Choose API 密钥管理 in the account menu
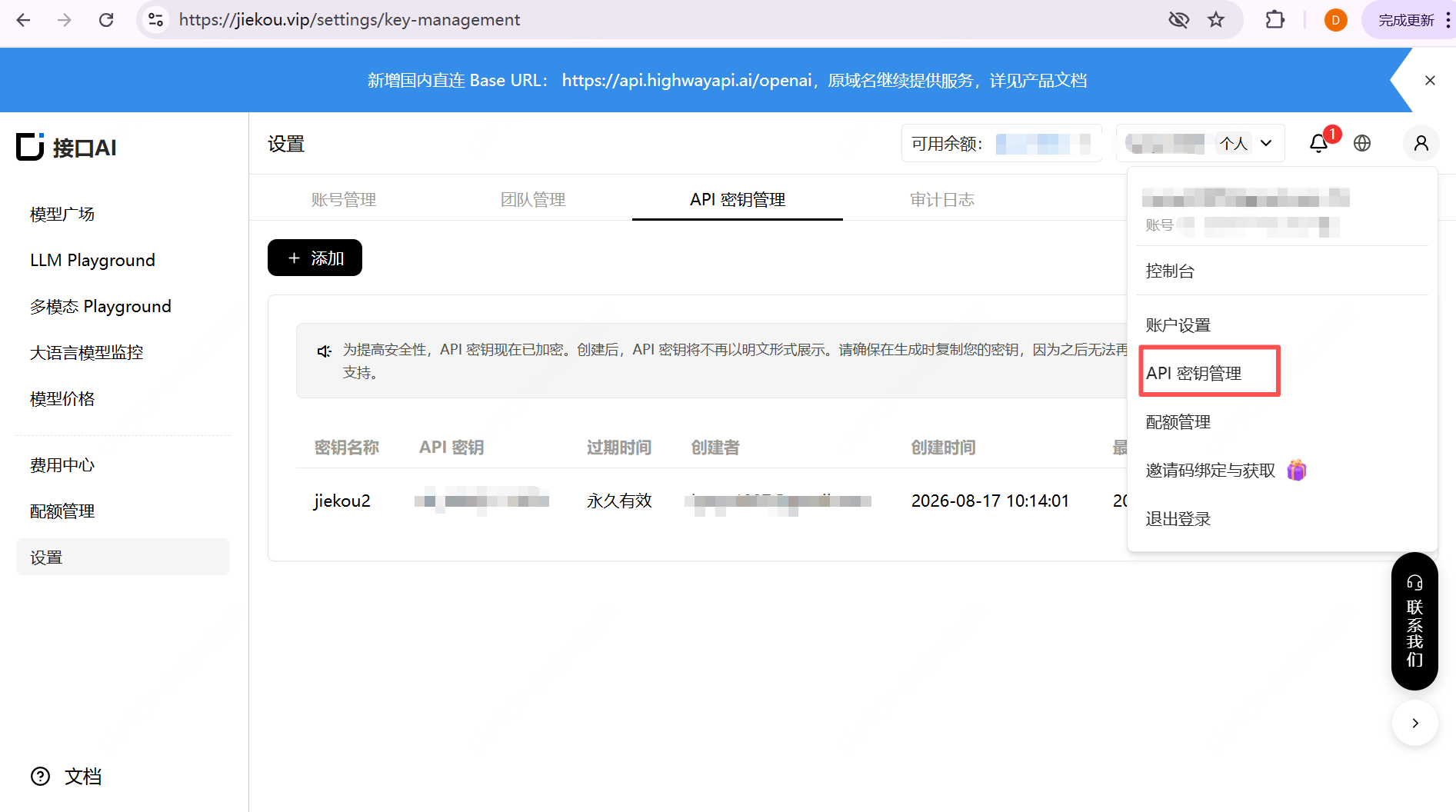 tap(1194, 373)
